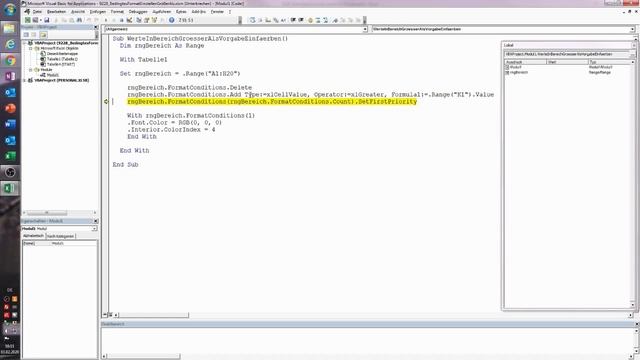Click the Find binoculars icon in toolbar
The height and width of the screenshot is (360, 640).
pos(80,20)
